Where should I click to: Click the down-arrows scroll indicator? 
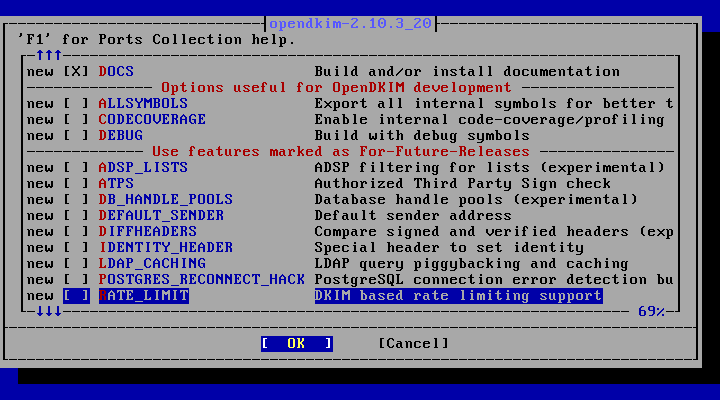(49, 312)
